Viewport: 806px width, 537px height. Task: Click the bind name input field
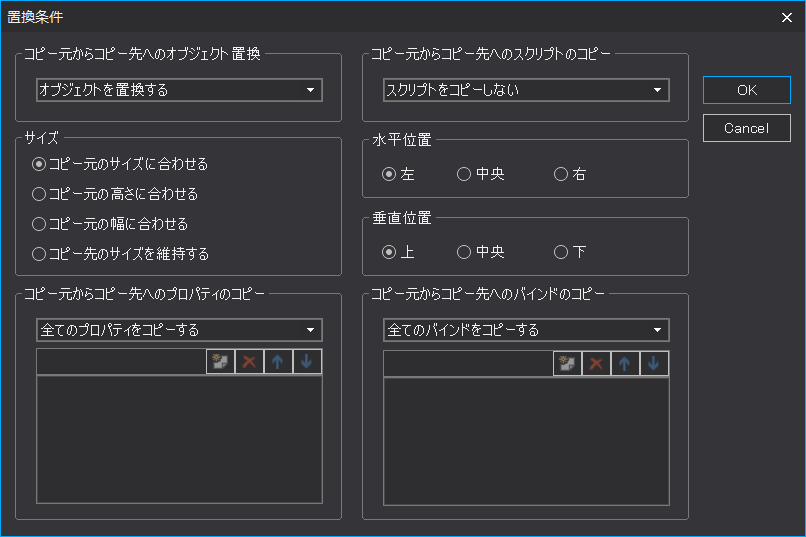point(468,364)
